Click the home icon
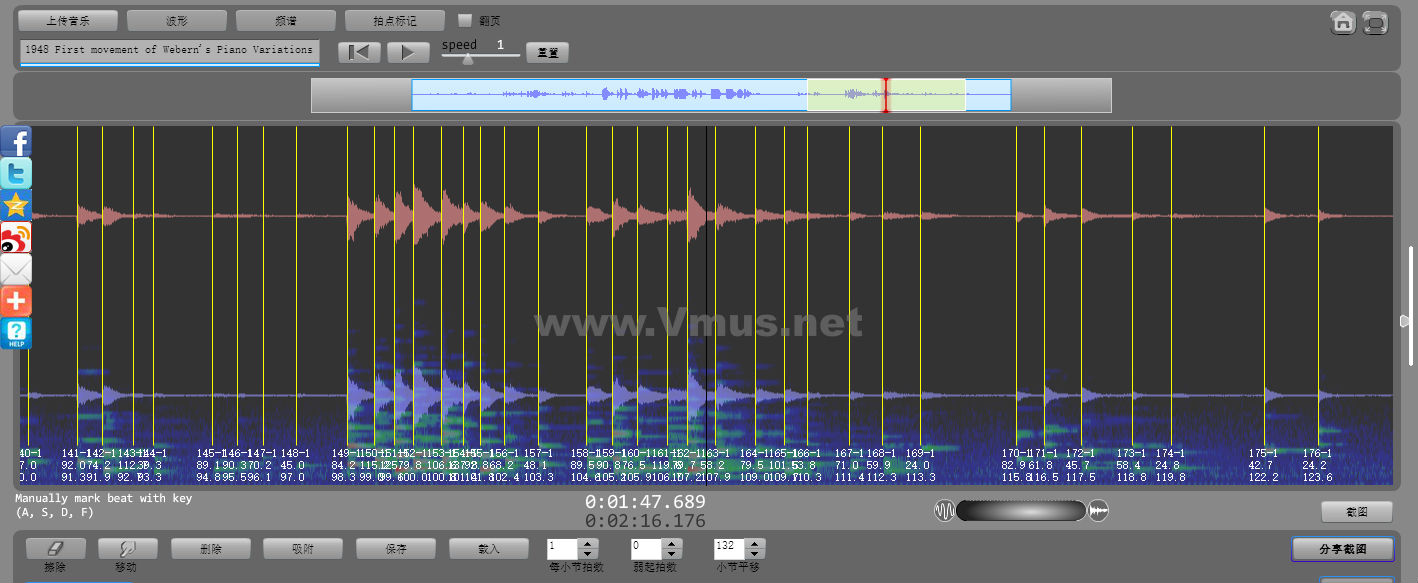 (x=1342, y=22)
